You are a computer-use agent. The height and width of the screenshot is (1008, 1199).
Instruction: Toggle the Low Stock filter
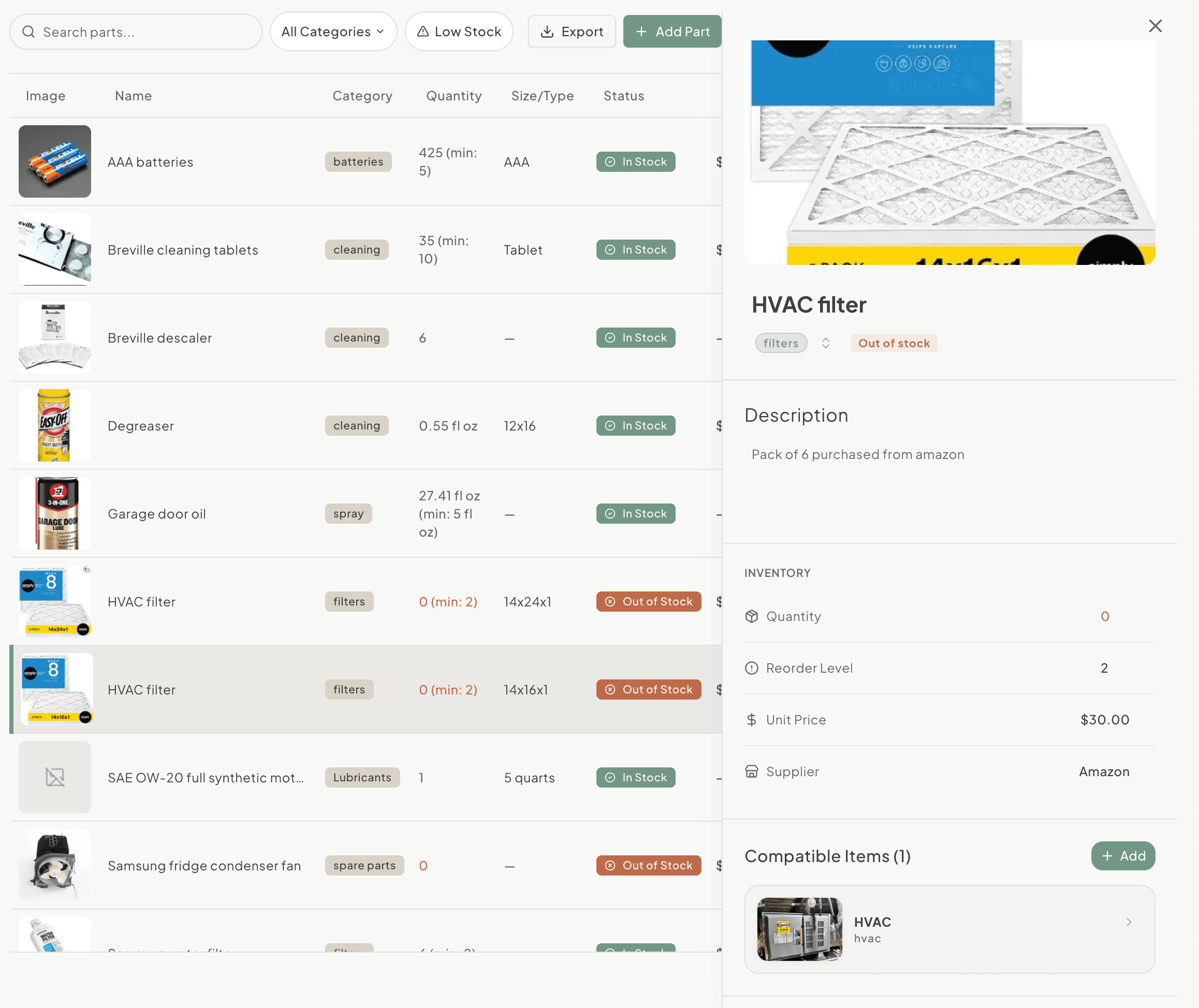tap(459, 32)
